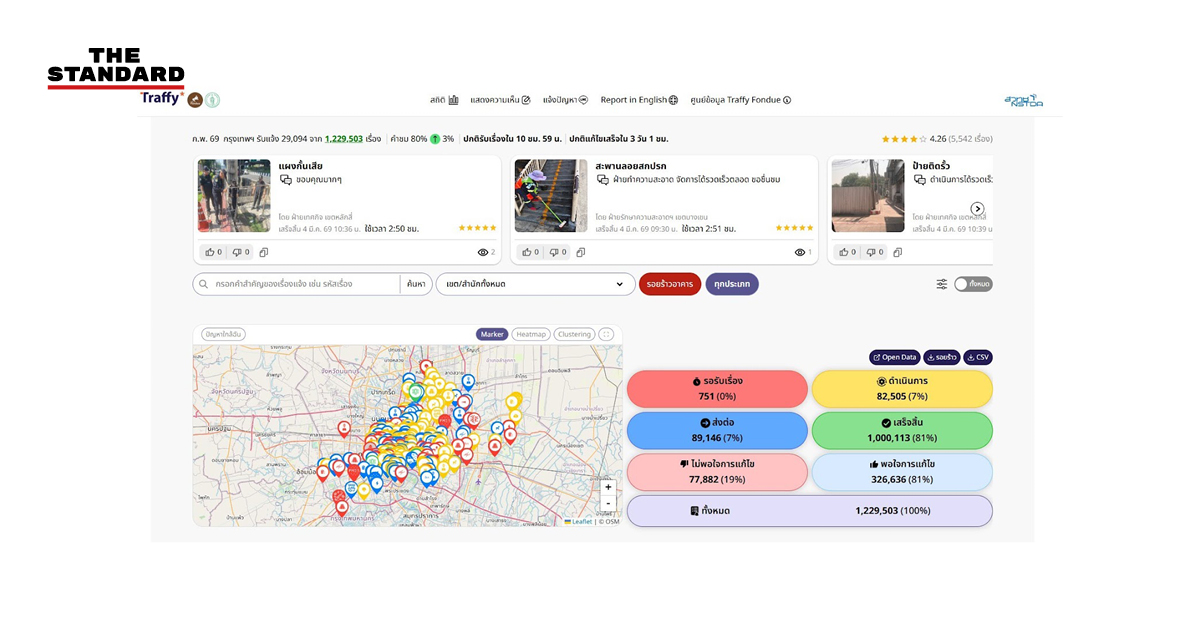Open the รอยร้าวอาคาร filter

point(669,284)
